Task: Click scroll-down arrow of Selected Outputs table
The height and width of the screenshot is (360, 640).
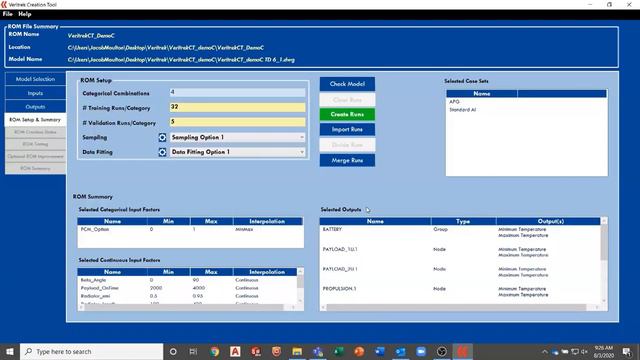Action: coord(604,301)
